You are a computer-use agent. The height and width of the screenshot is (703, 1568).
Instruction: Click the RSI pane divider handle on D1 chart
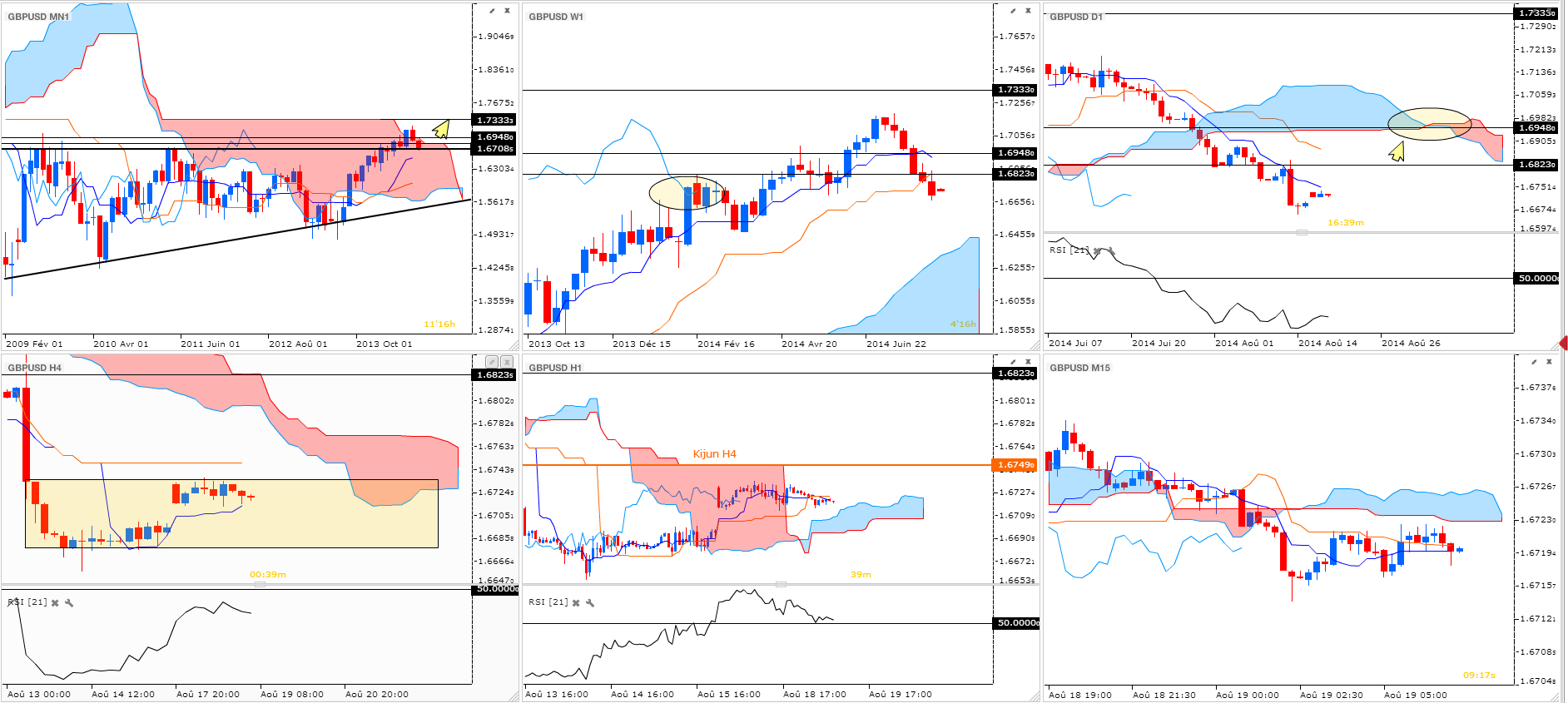[1302, 233]
